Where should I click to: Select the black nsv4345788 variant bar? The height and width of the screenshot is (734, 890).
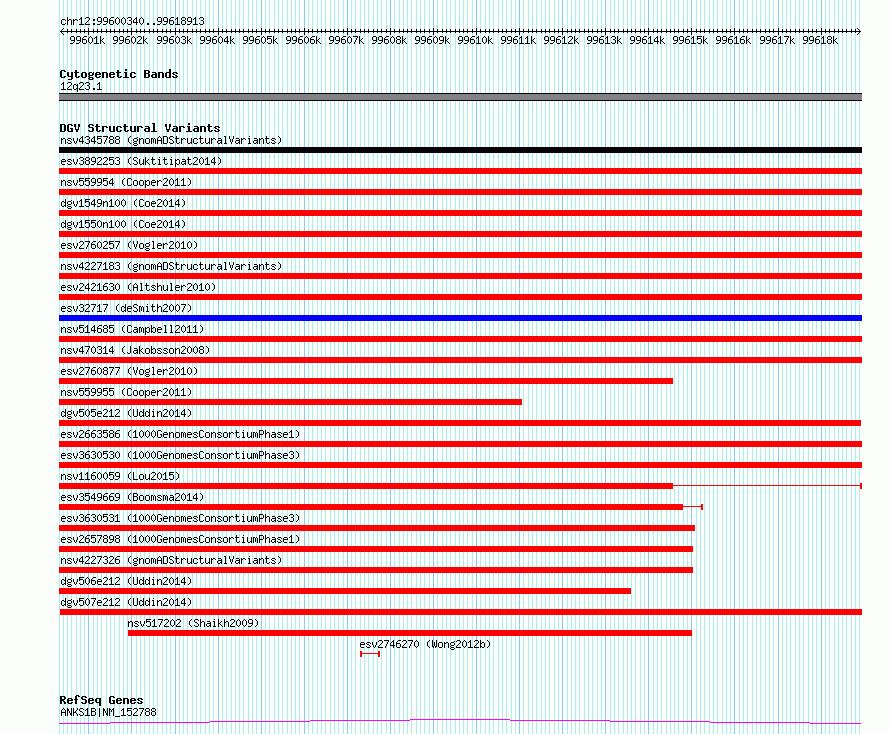coord(460,150)
